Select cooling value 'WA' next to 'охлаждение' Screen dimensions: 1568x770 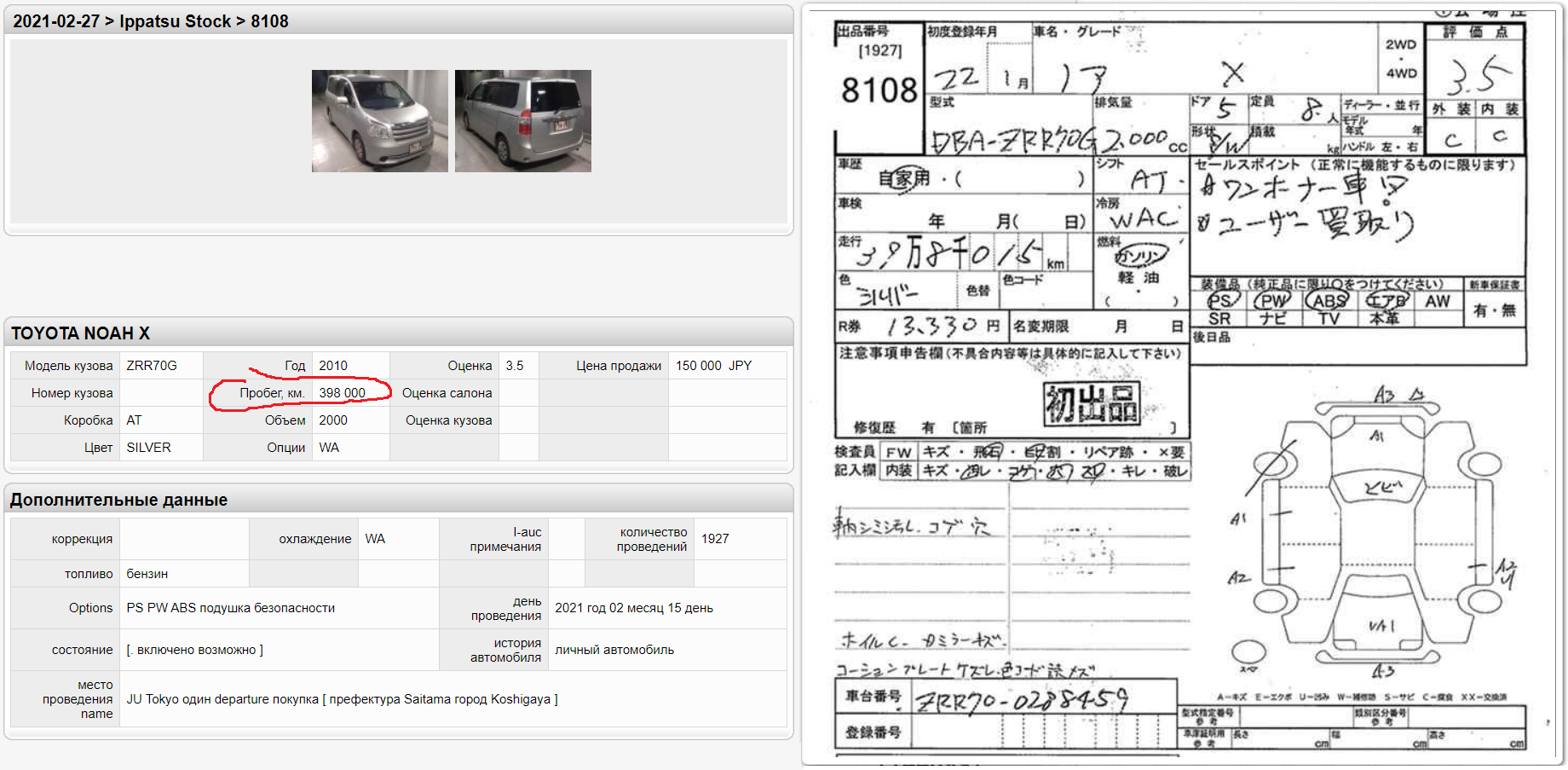pyautogui.click(x=375, y=539)
